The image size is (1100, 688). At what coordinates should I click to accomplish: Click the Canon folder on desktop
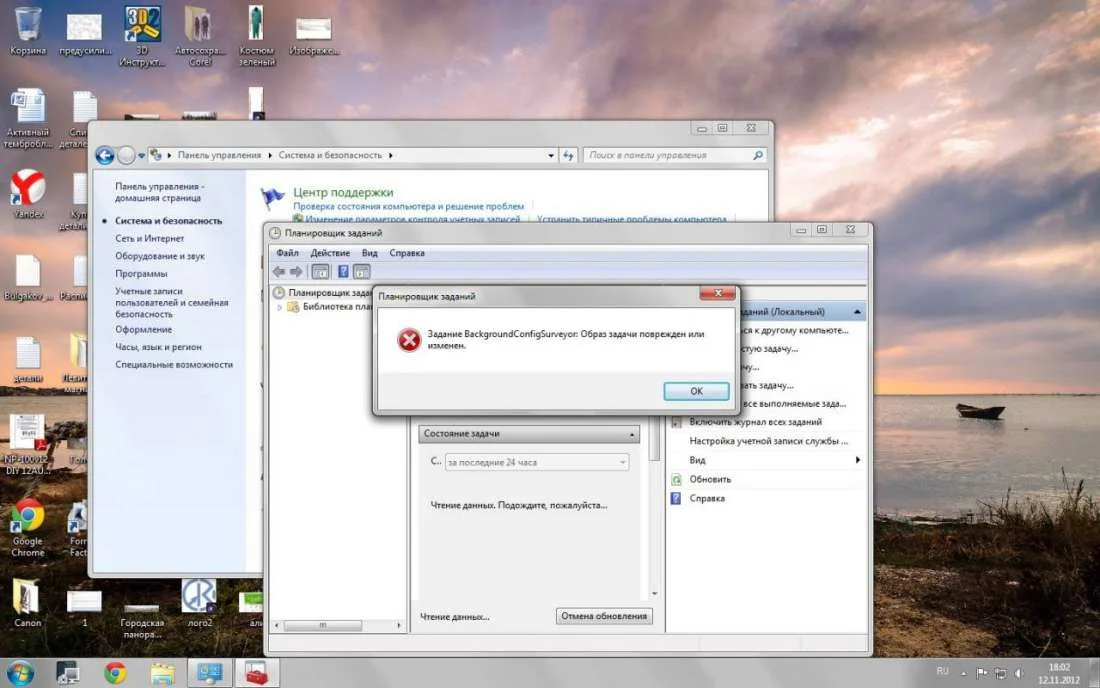pyautogui.click(x=27, y=602)
